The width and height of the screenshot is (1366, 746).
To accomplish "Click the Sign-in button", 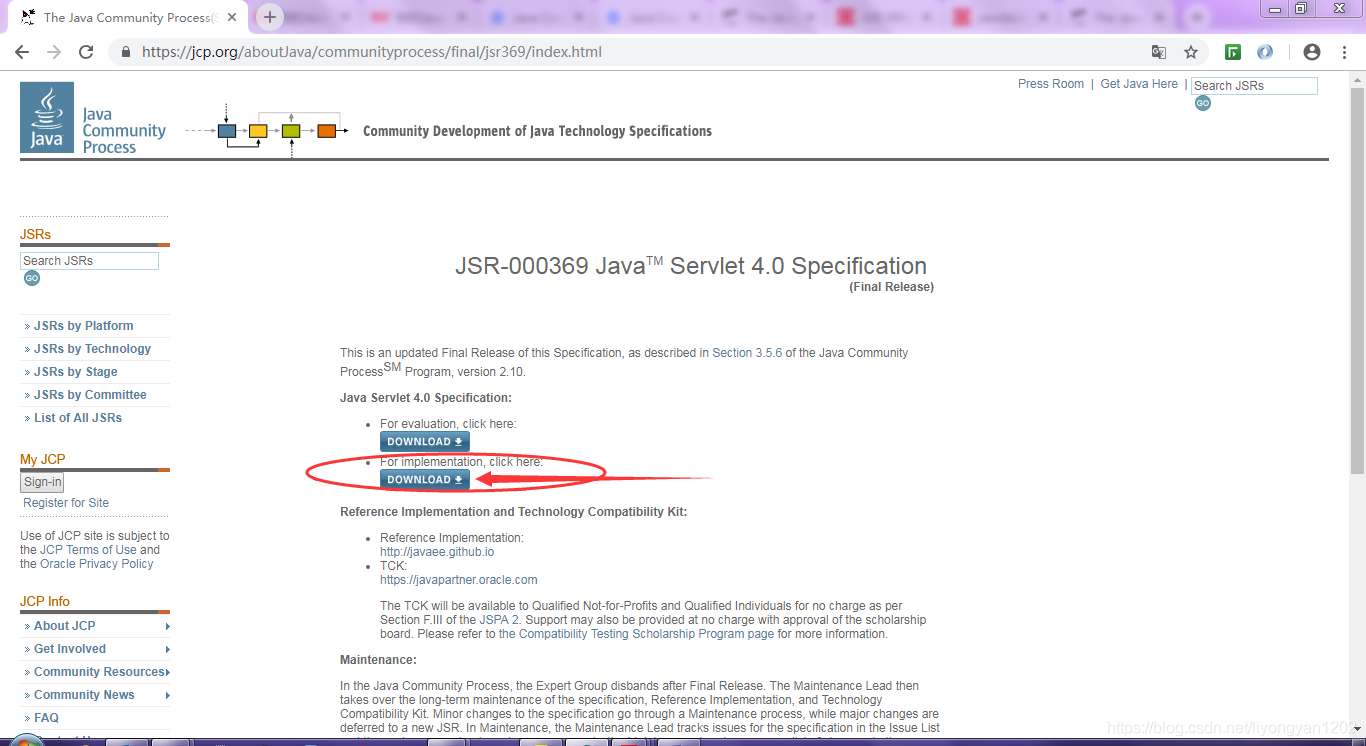I will click(43, 482).
